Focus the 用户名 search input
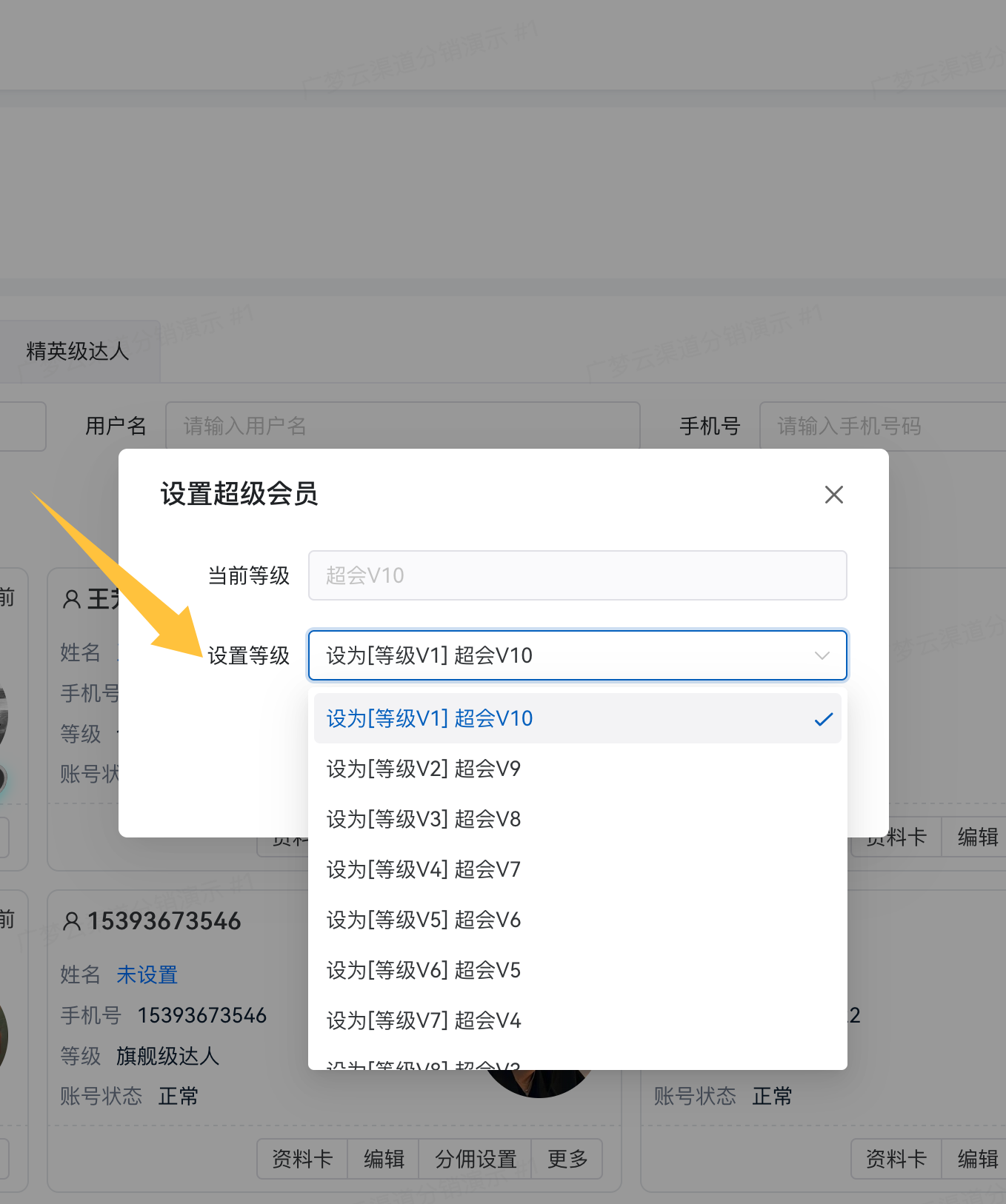Viewport: 1006px width, 1204px height. coord(402,426)
